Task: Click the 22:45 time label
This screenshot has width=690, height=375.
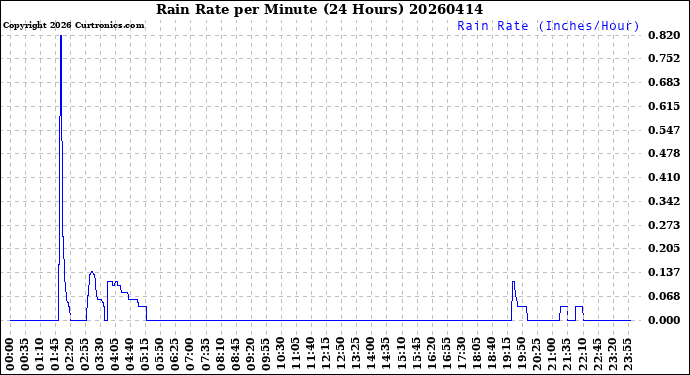Action: click(x=597, y=355)
